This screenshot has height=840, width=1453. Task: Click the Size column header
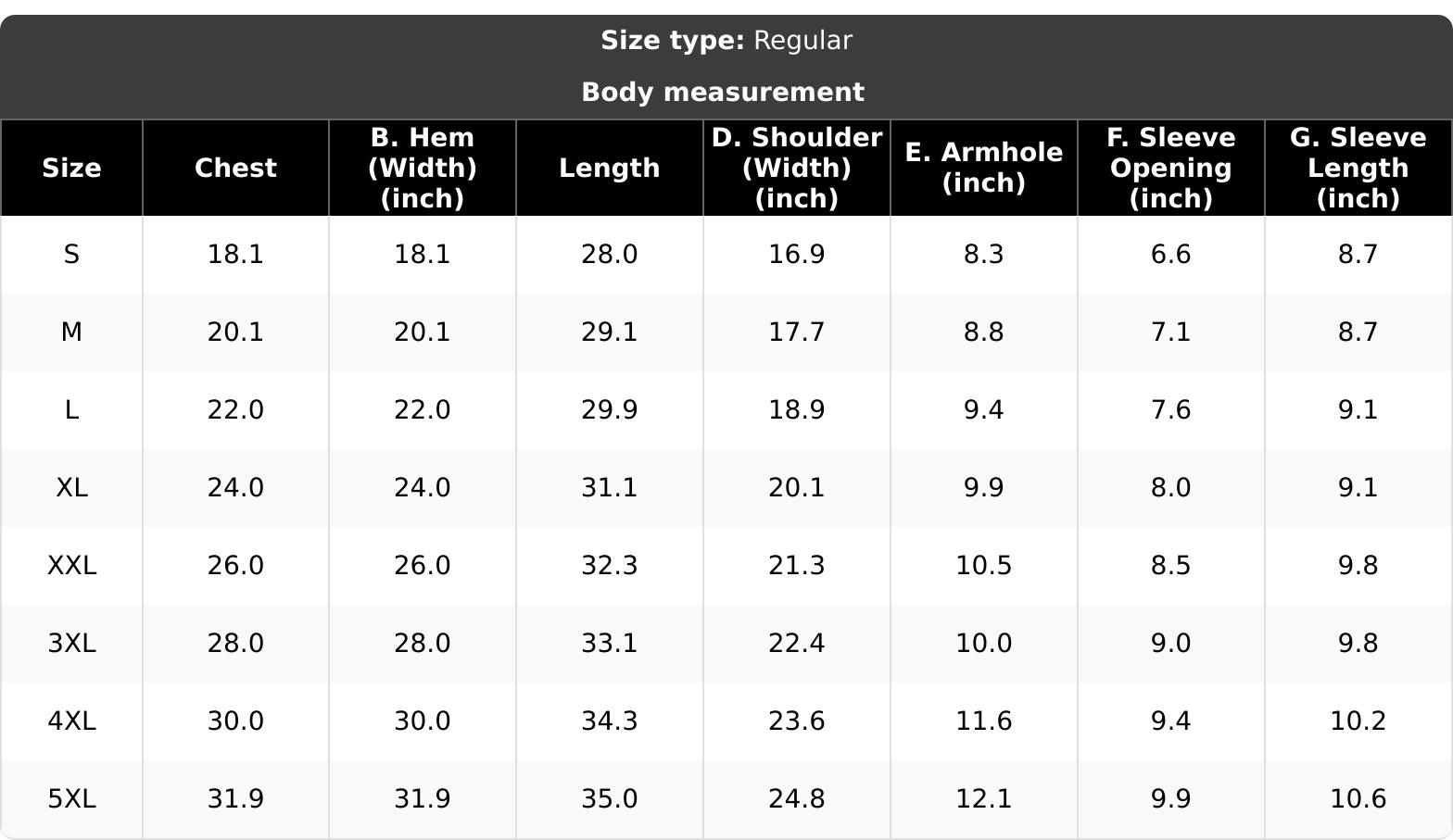tap(71, 168)
